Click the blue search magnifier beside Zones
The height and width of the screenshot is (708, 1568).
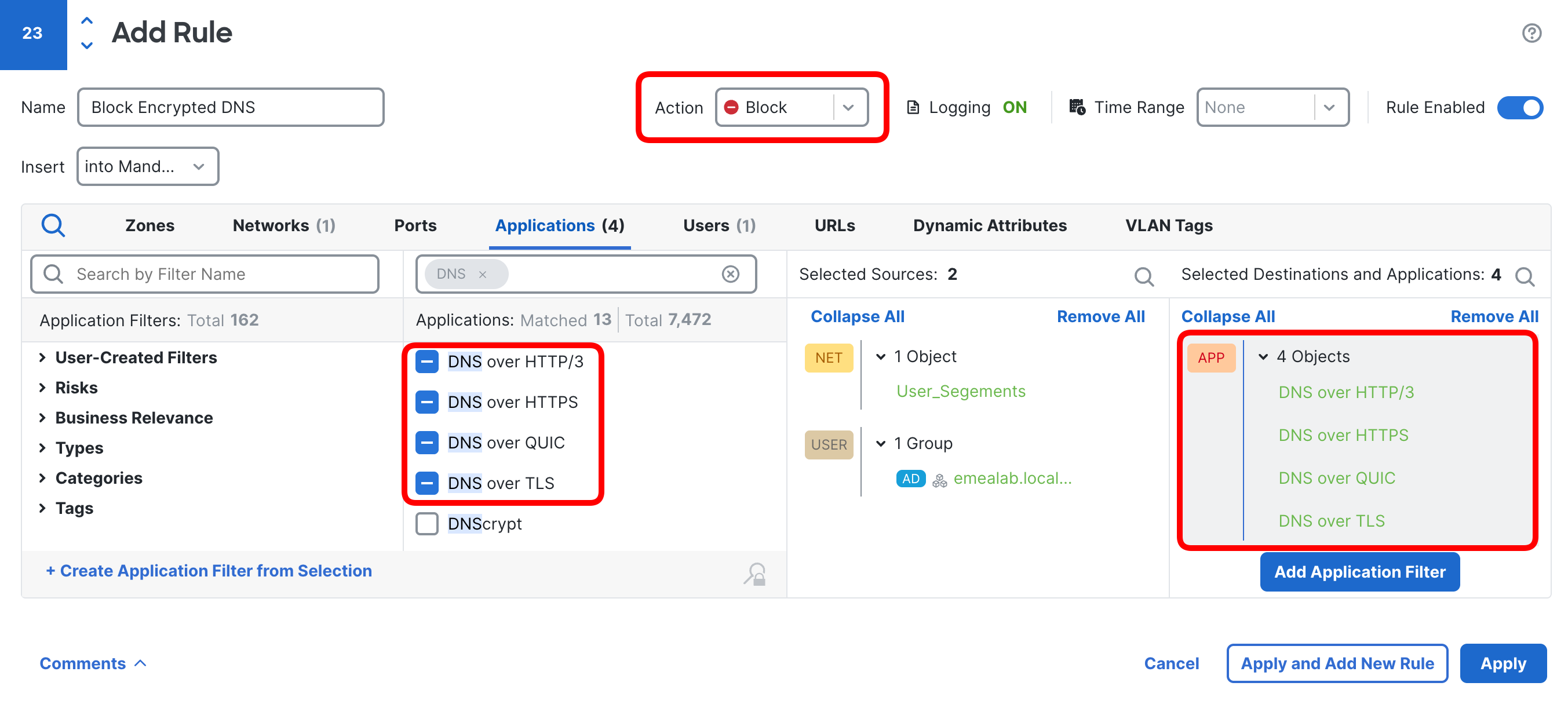point(53,225)
